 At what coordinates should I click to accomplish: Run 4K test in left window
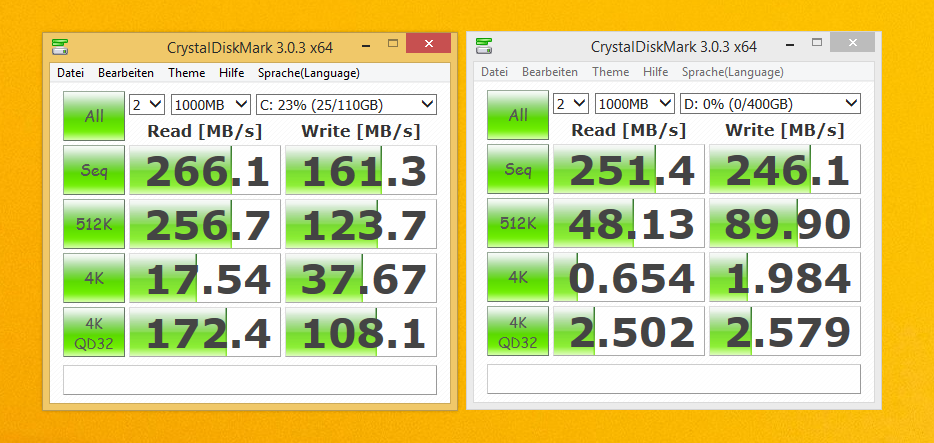(94, 278)
